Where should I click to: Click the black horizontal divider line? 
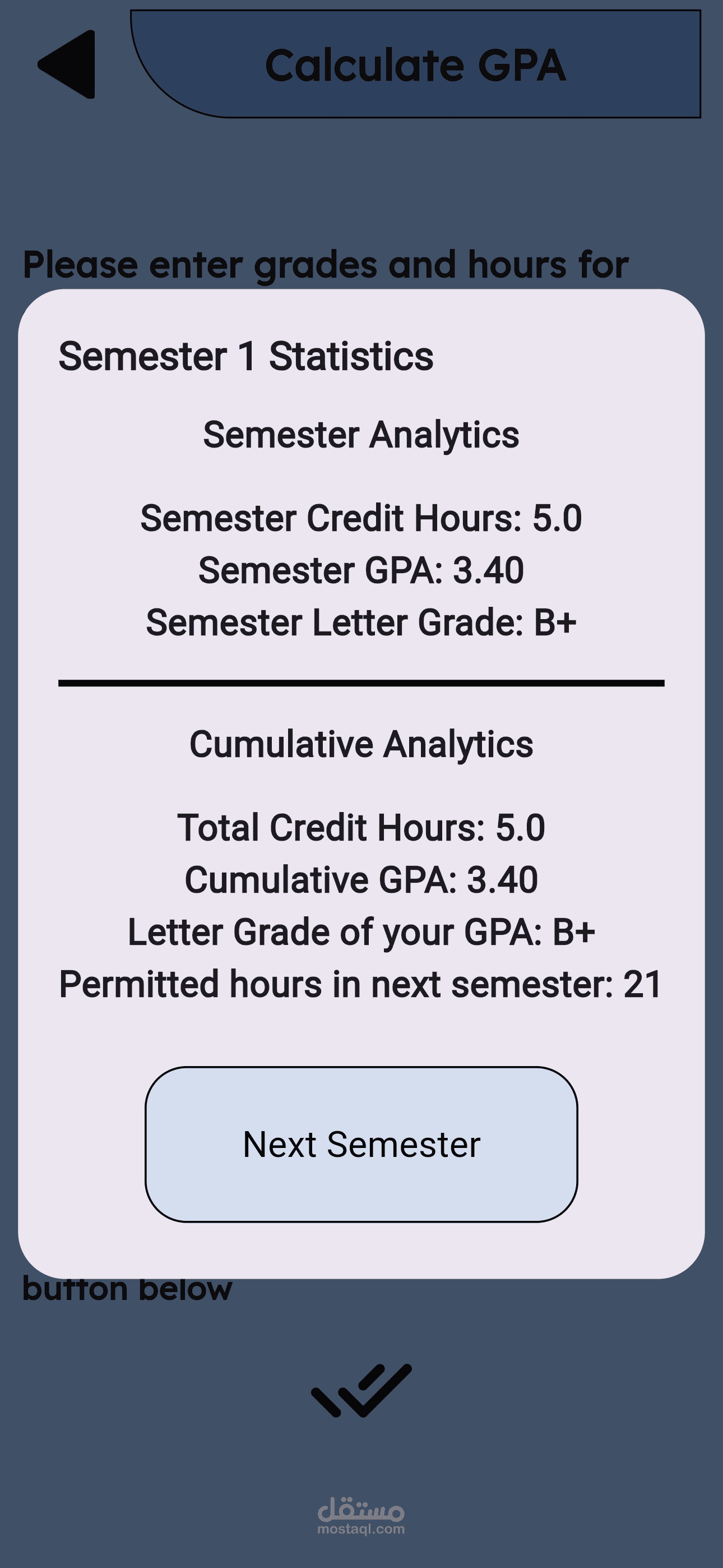click(x=361, y=683)
